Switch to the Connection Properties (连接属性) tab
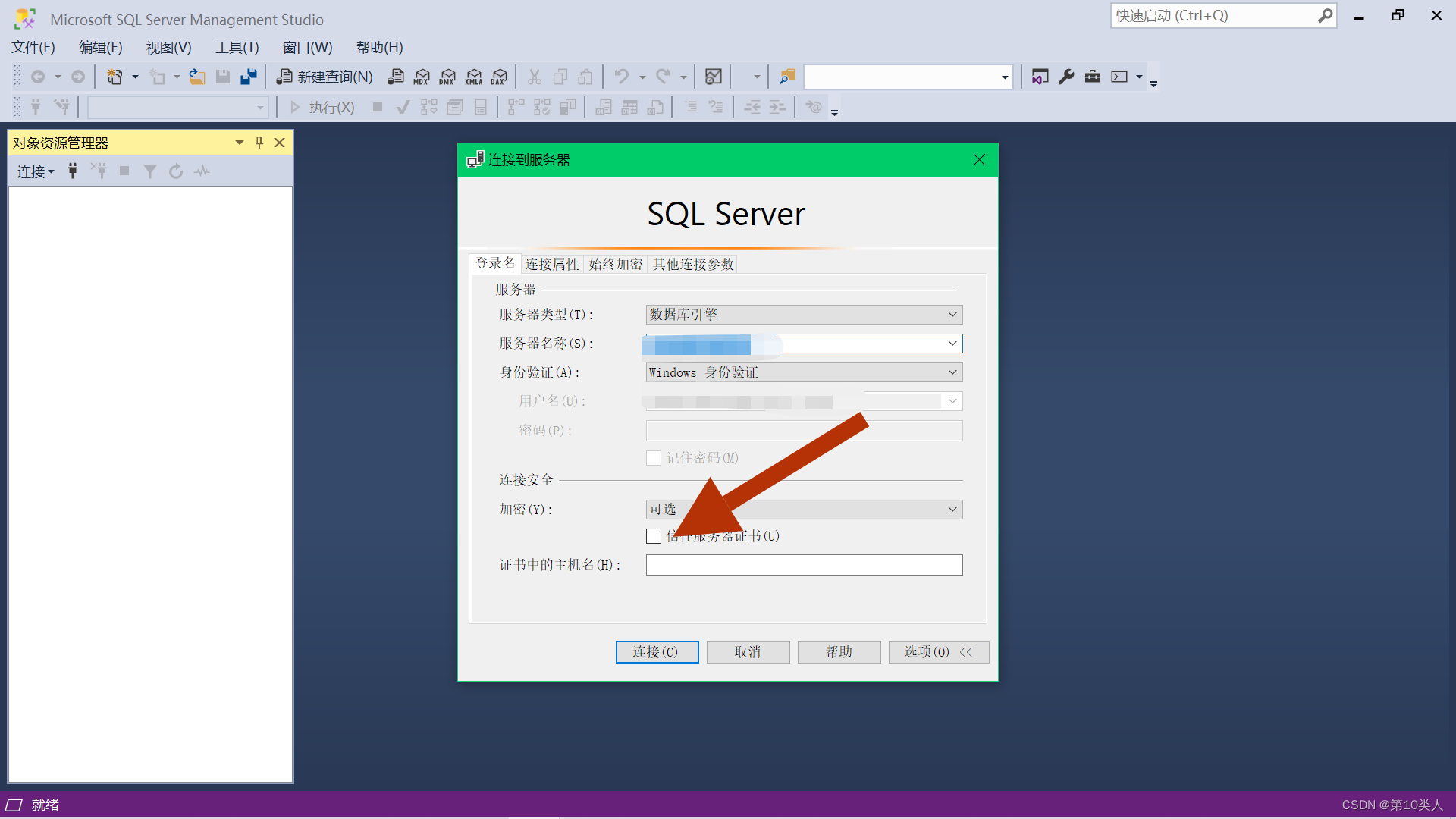Image resolution: width=1456 pixels, height=819 pixels. point(552,264)
